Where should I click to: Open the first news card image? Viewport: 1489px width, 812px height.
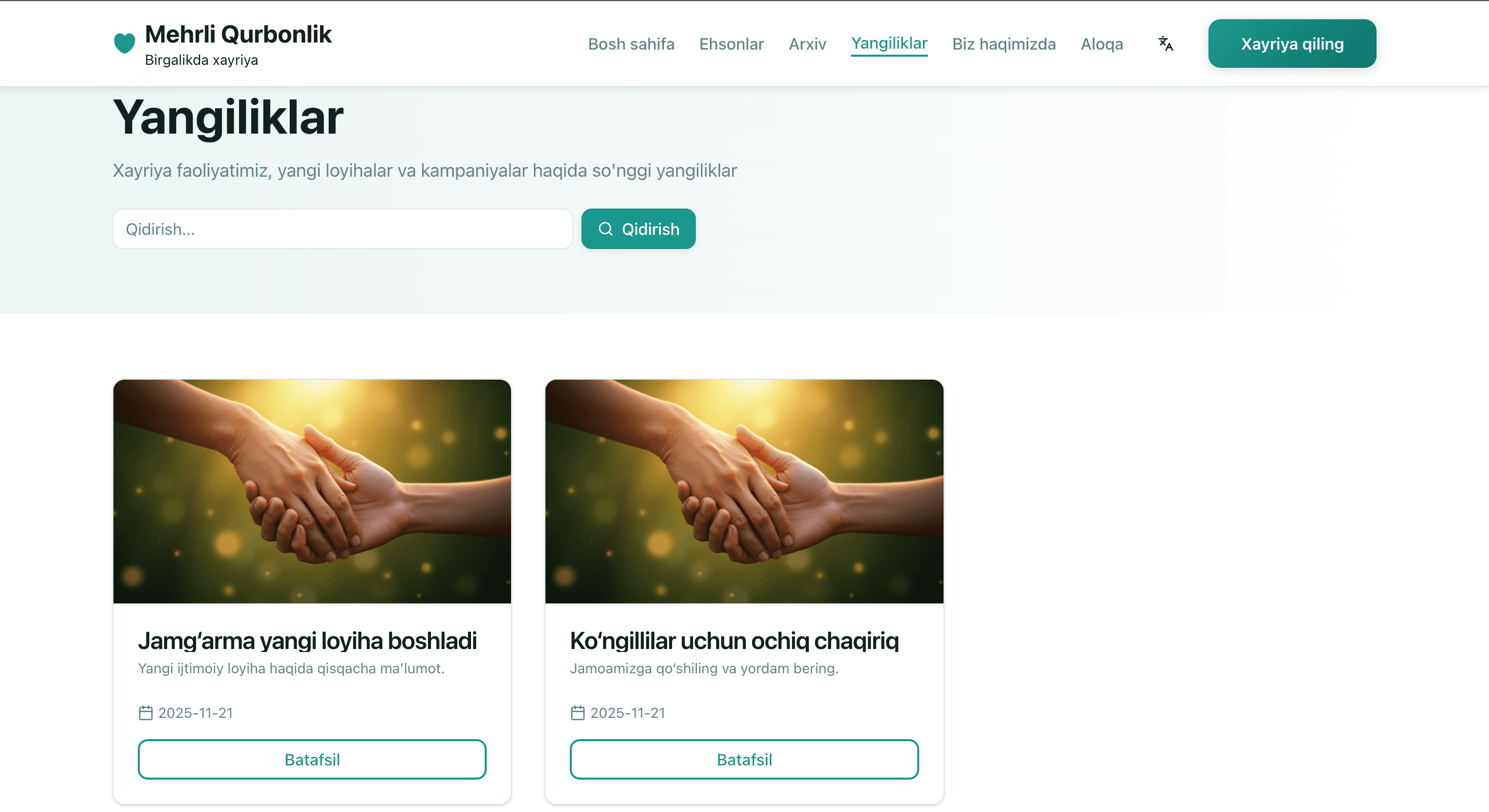coord(312,491)
